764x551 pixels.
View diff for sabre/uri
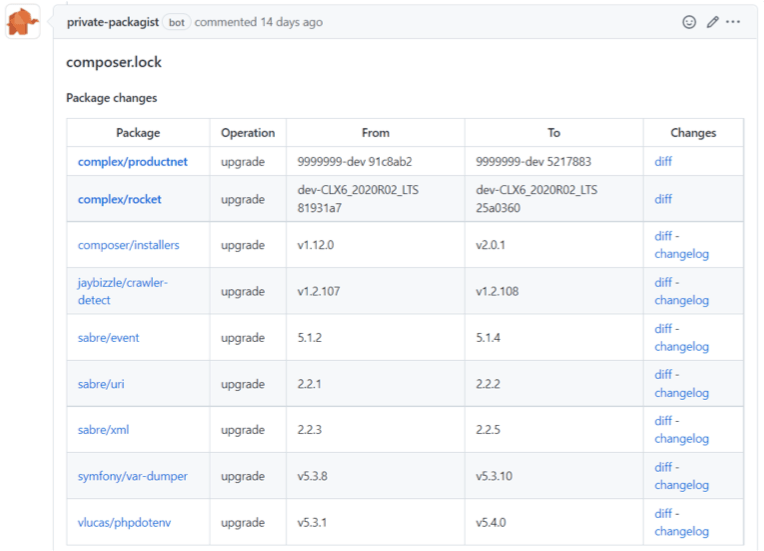tap(663, 374)
